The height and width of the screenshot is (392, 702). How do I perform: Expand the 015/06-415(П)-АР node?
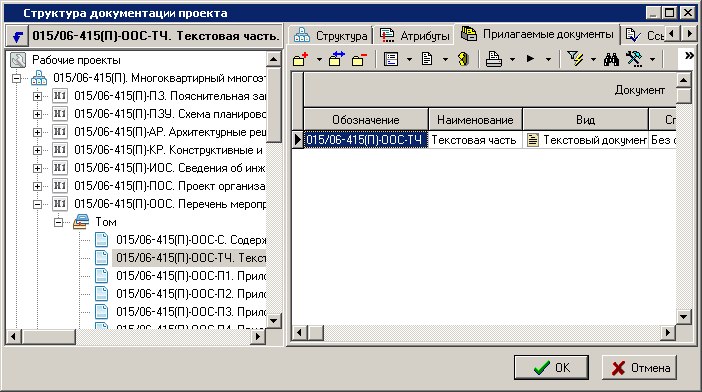pyautogui.click(x=38, y=132)
